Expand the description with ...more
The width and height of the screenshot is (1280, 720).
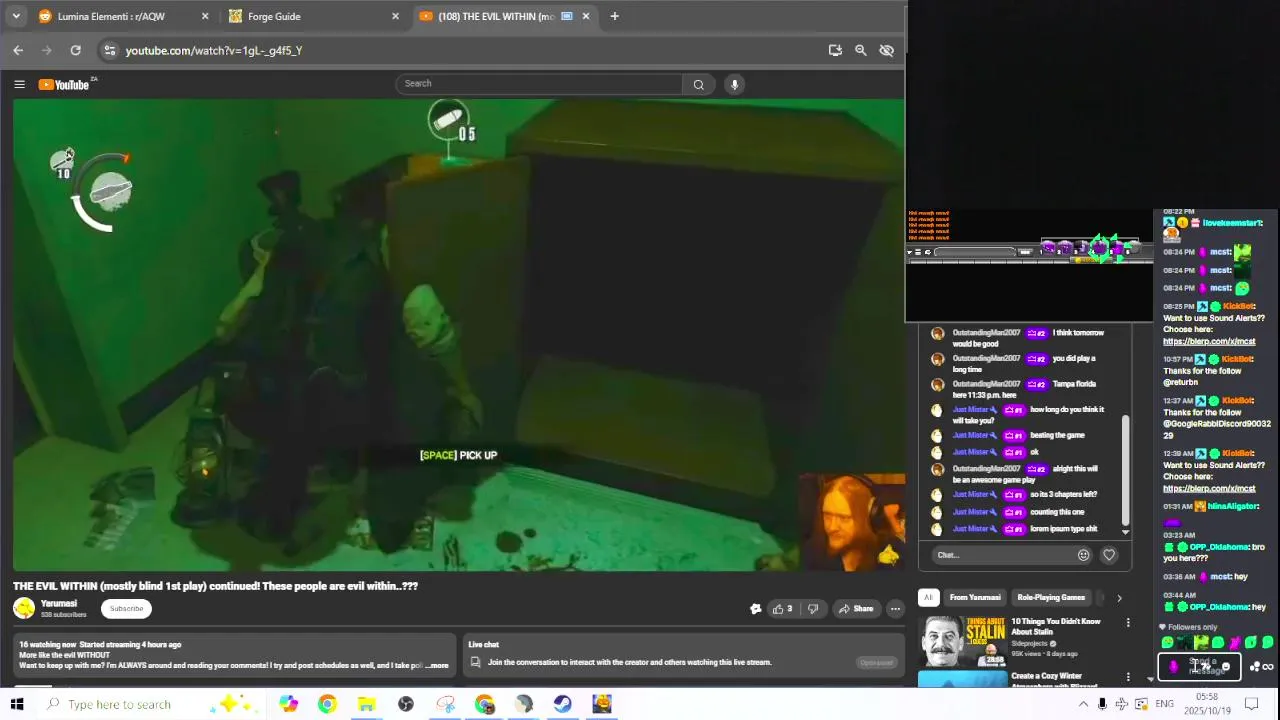click(x=437, y=665)
